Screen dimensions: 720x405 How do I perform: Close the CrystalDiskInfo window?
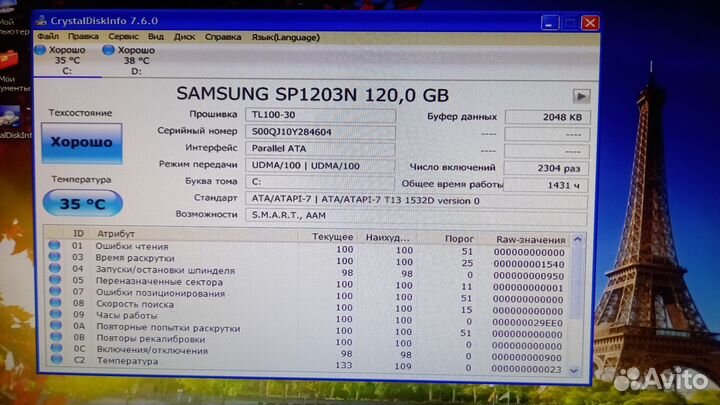590,22
